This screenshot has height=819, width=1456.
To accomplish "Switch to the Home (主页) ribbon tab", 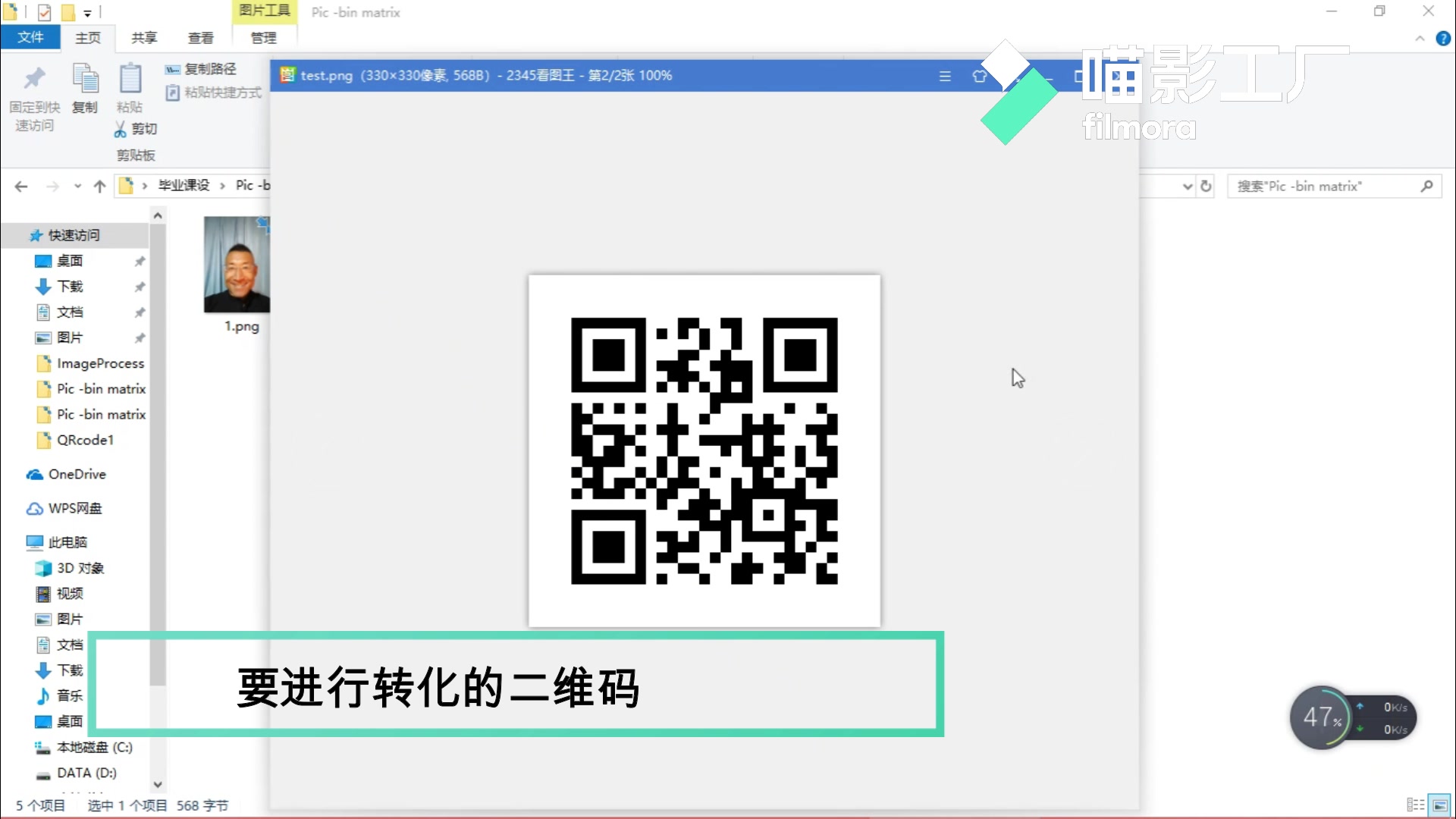I will 87,37.
